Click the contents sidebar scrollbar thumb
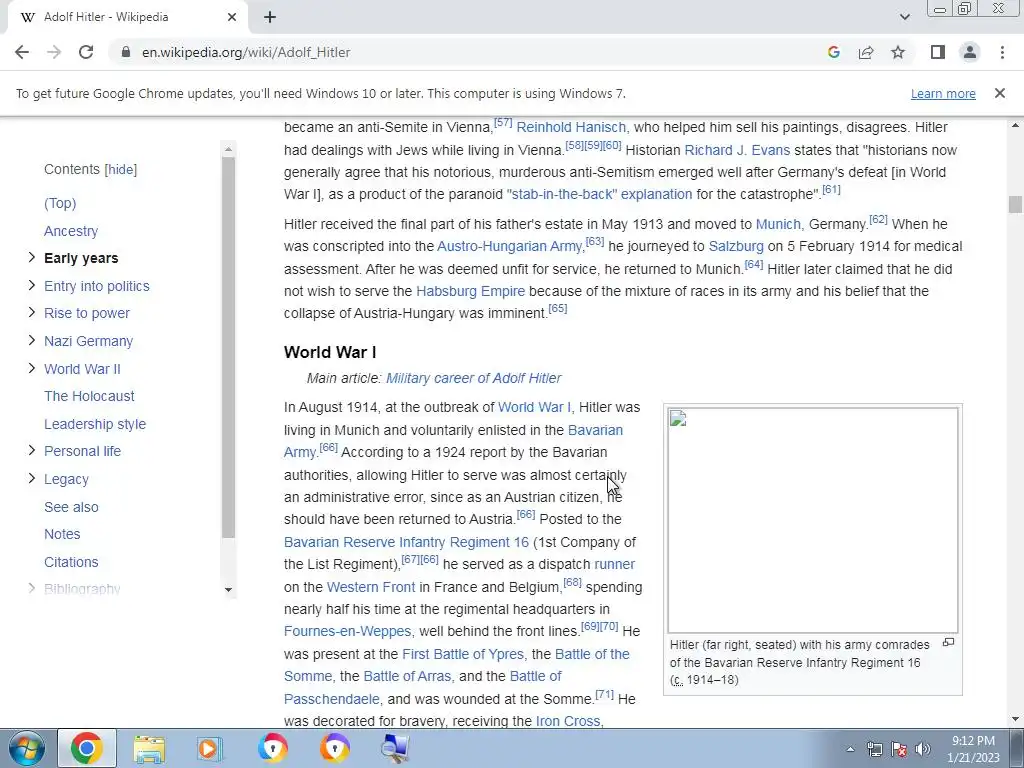The width and height of the screenshot is (1024, 768). [x=228, y=347]
